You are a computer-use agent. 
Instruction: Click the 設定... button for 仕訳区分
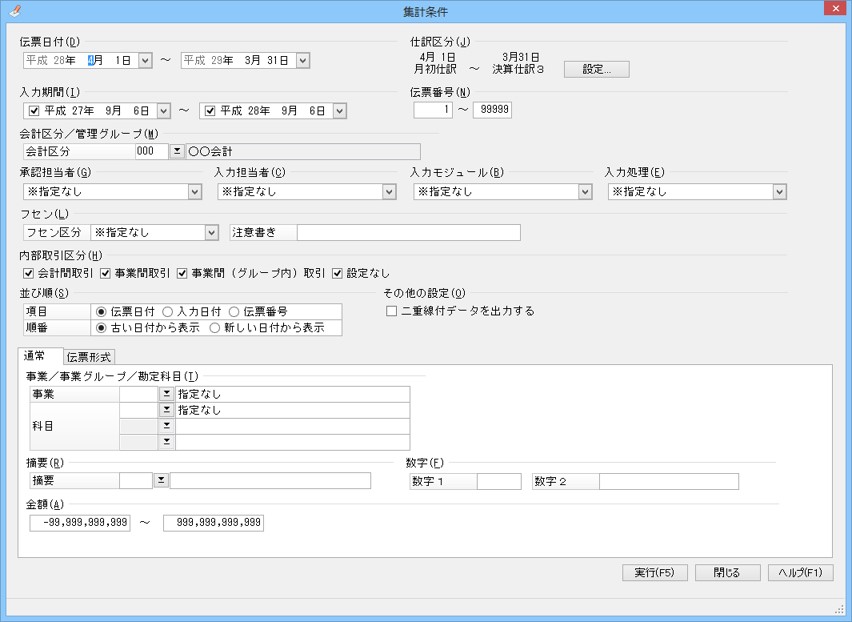pos(596,69)
